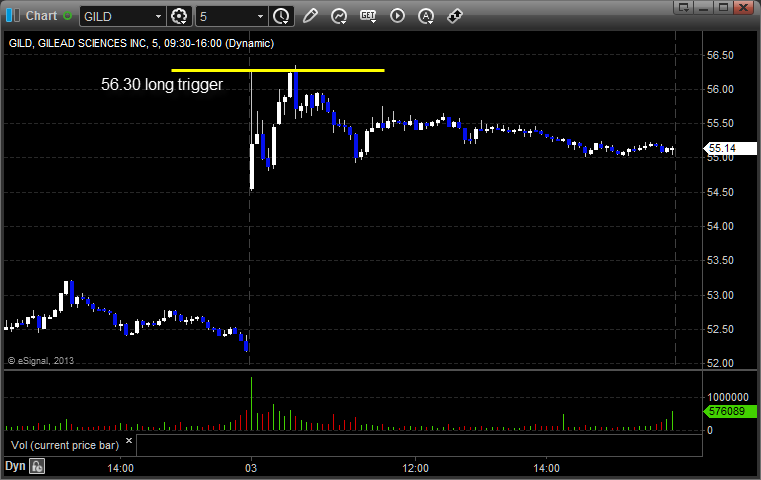Click the blue chart window icon
761x480 pixels.
13,16
